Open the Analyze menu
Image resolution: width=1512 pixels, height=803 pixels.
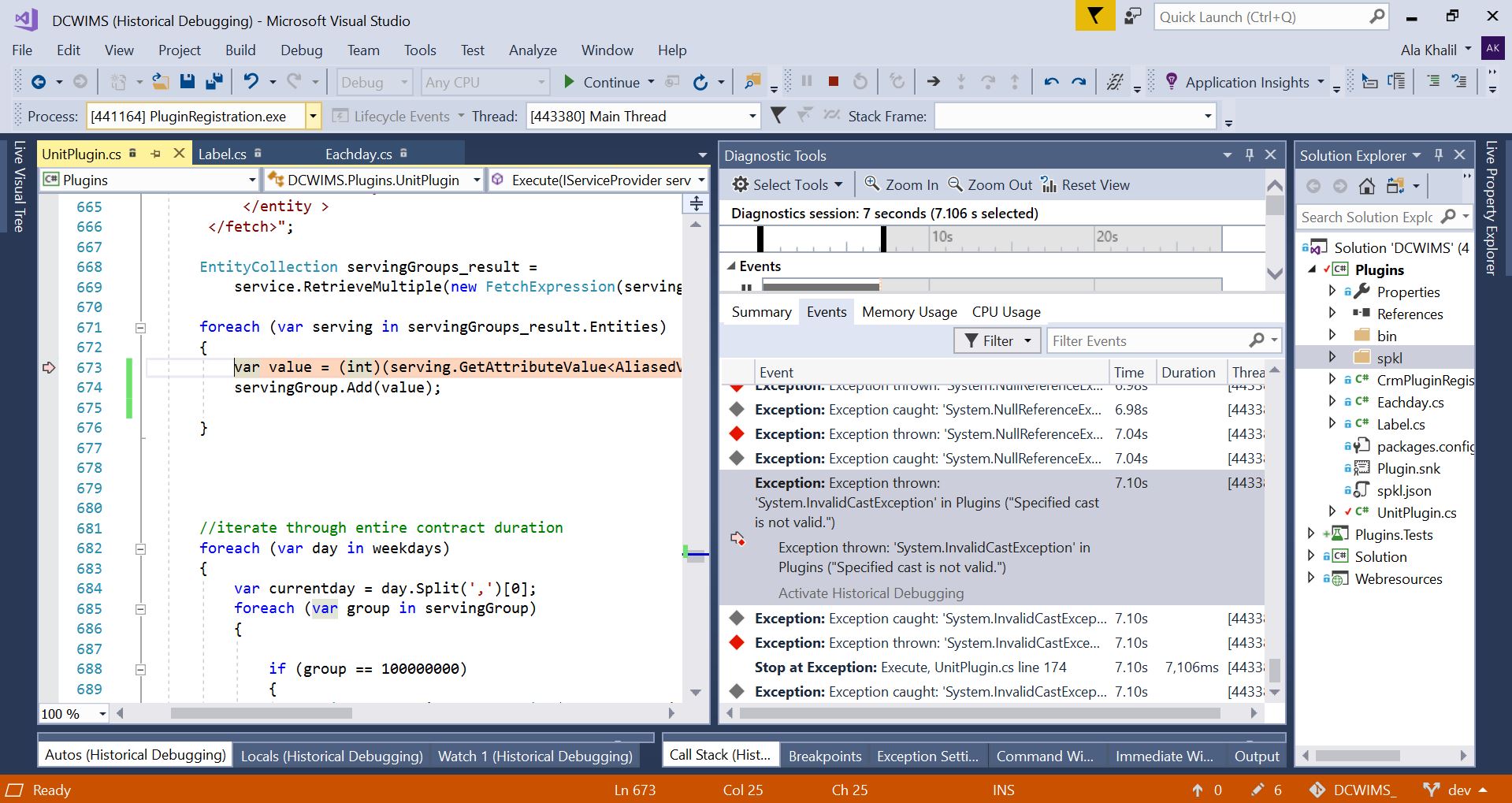[533, 50]
